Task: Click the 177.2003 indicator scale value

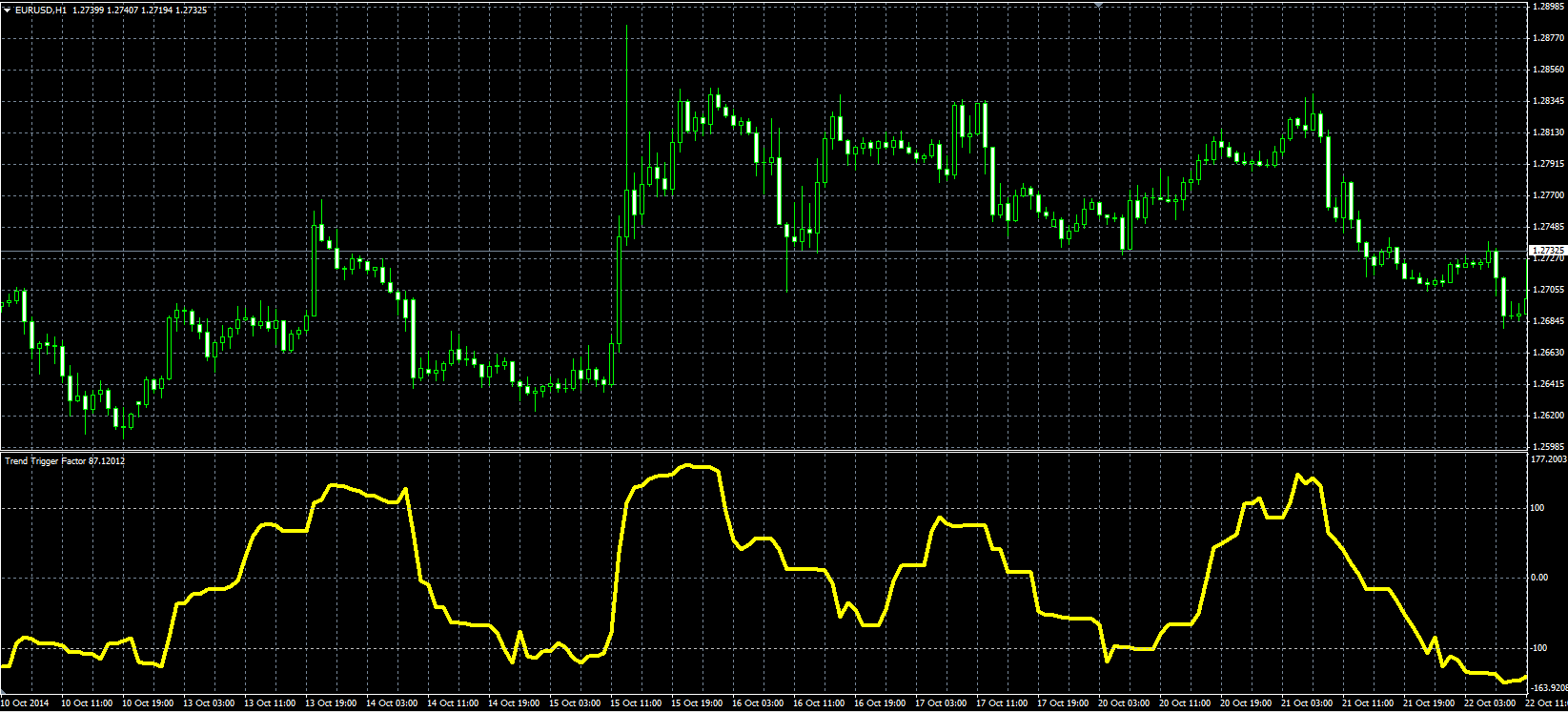Action: tap(1549, 458)
